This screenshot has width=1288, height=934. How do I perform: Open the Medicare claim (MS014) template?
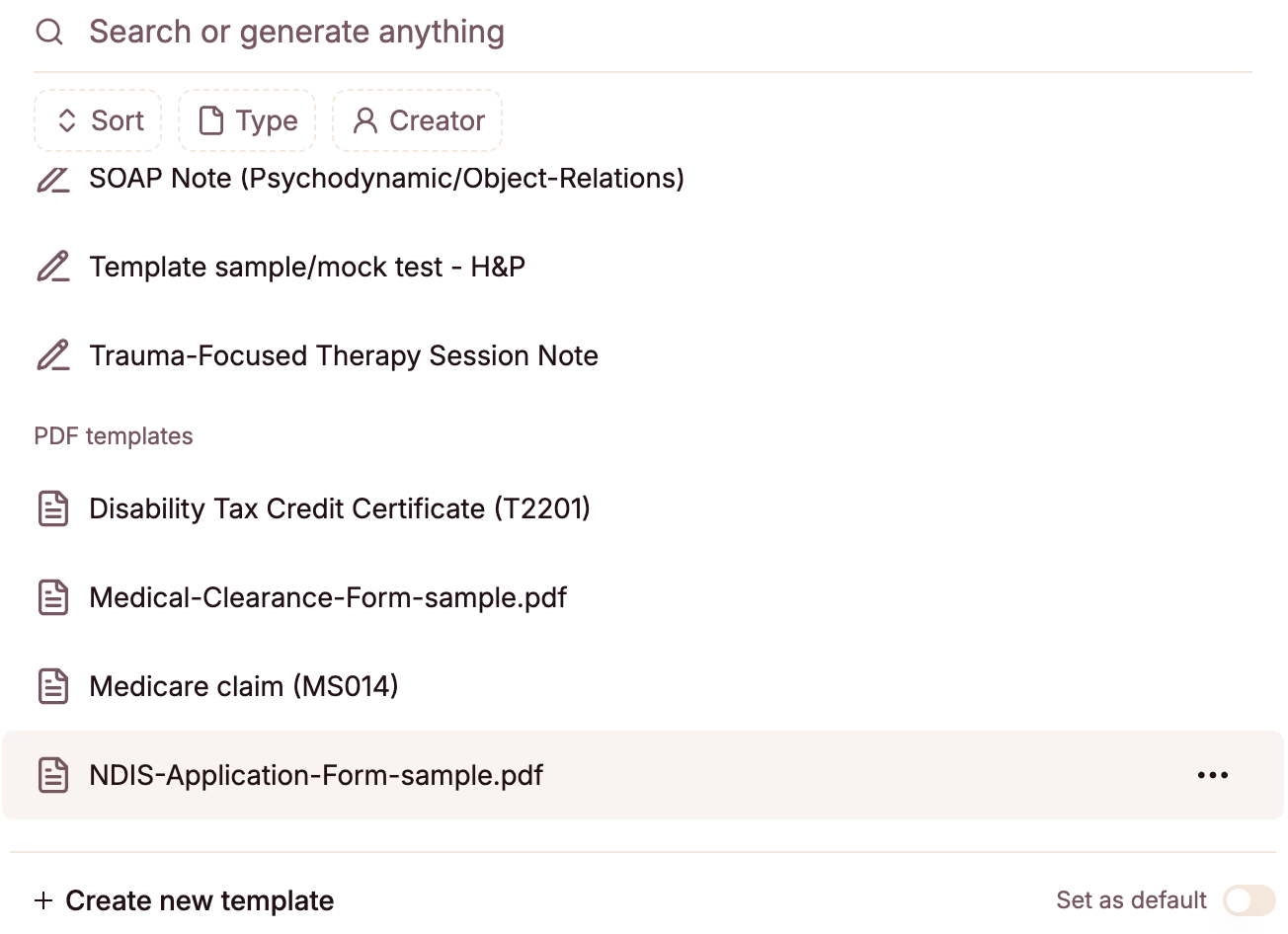pos(243,685)
